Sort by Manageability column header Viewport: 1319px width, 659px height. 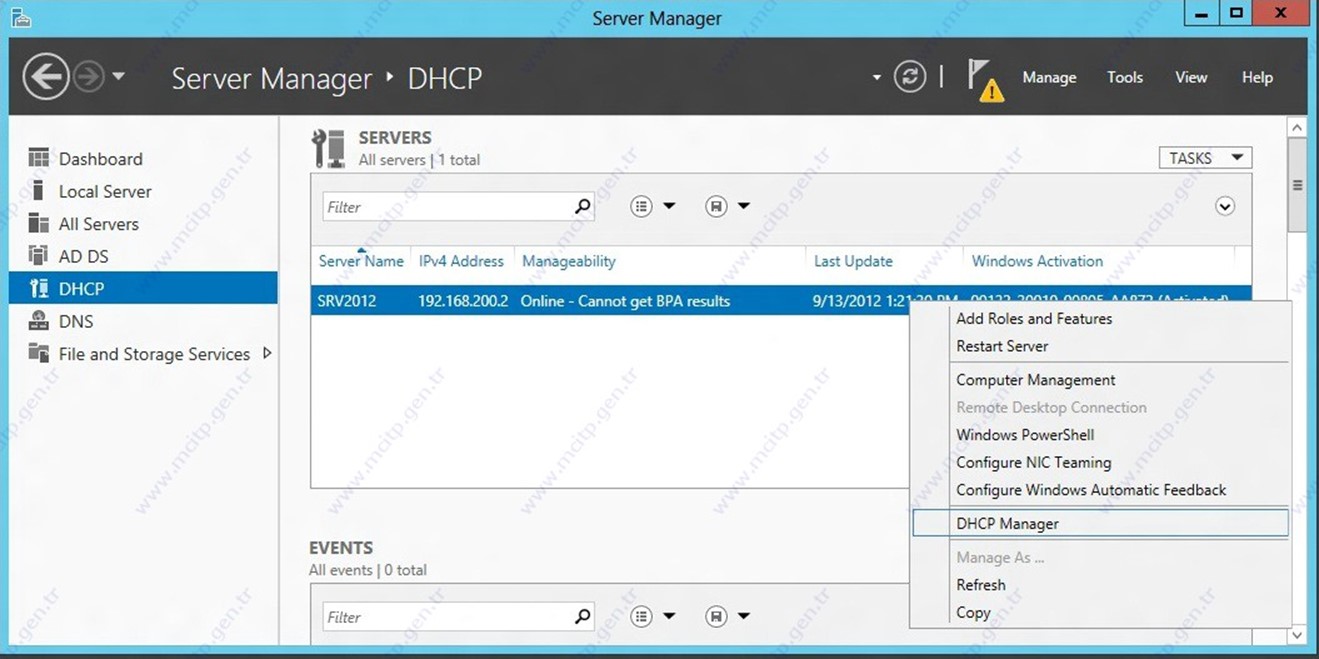pos(569,261)
